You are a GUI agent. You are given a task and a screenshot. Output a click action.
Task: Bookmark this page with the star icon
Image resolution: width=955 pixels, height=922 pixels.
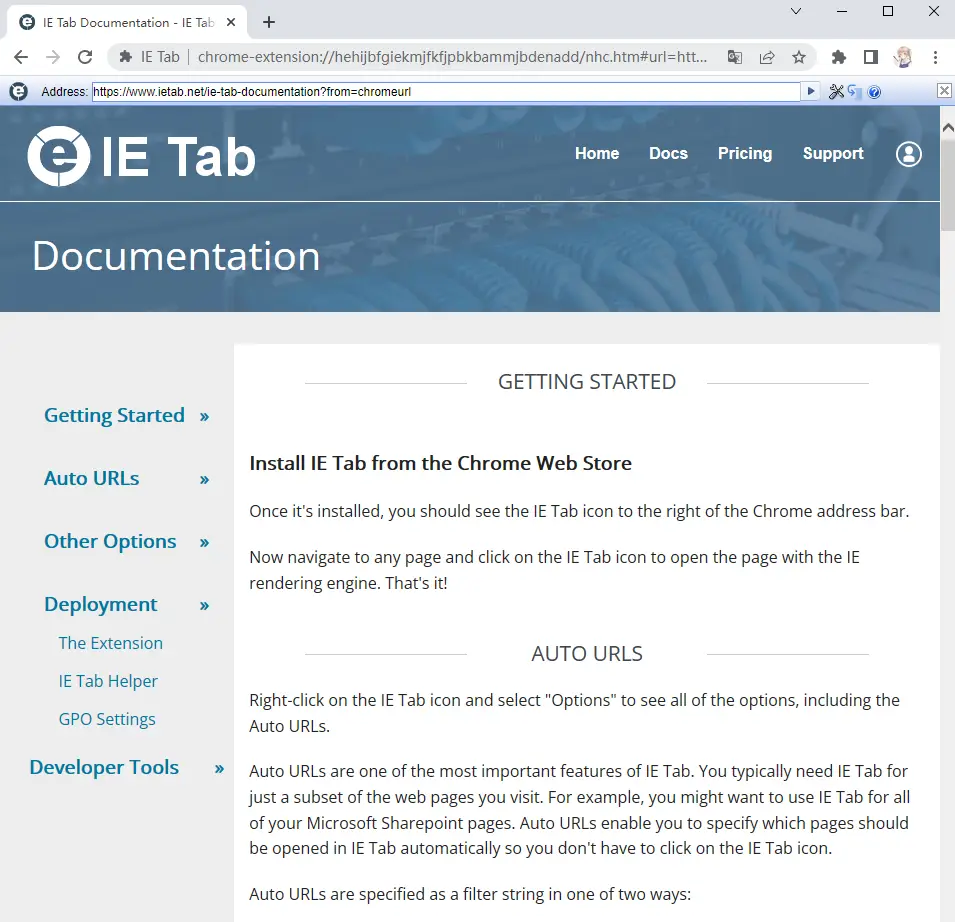pos(799,57)
